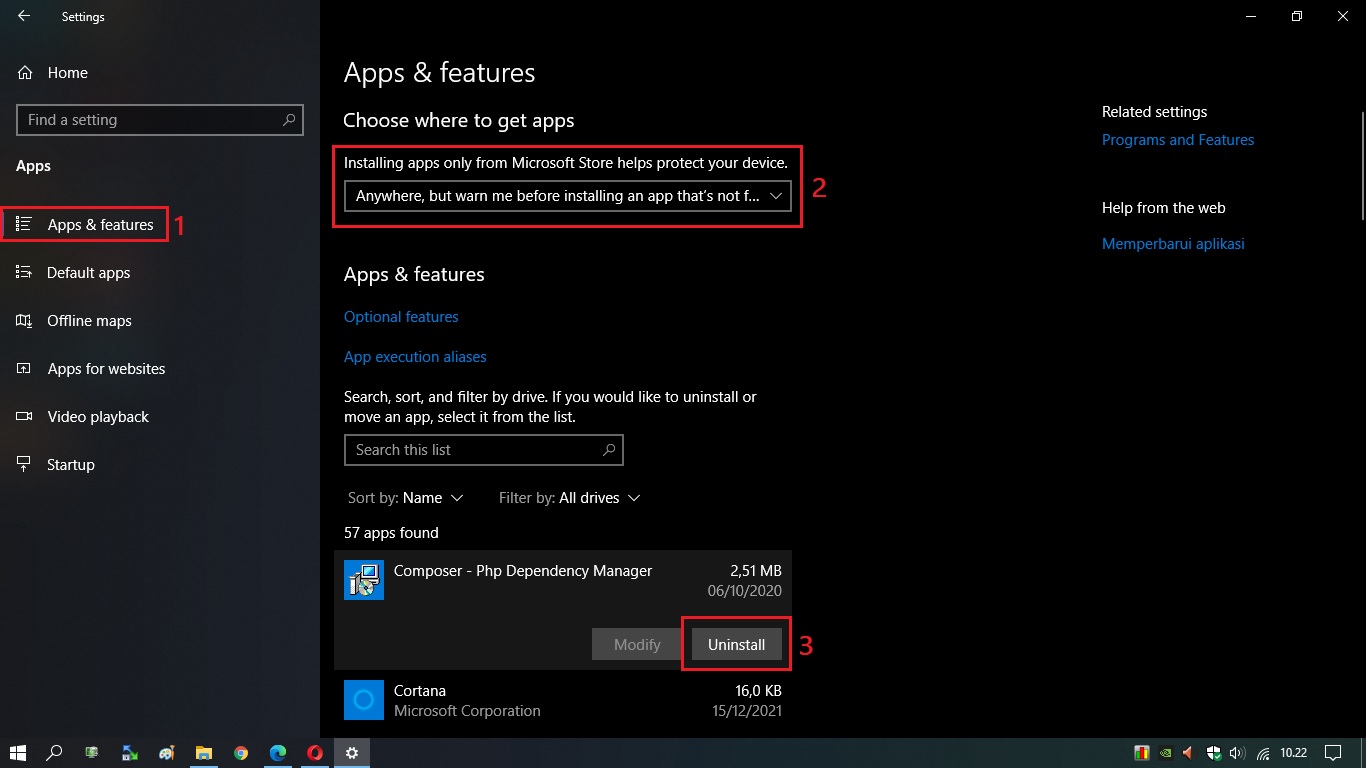Click the colored bar chart tray icon
Viewport: 1366px width, 768px height.
click(1141, 753)
